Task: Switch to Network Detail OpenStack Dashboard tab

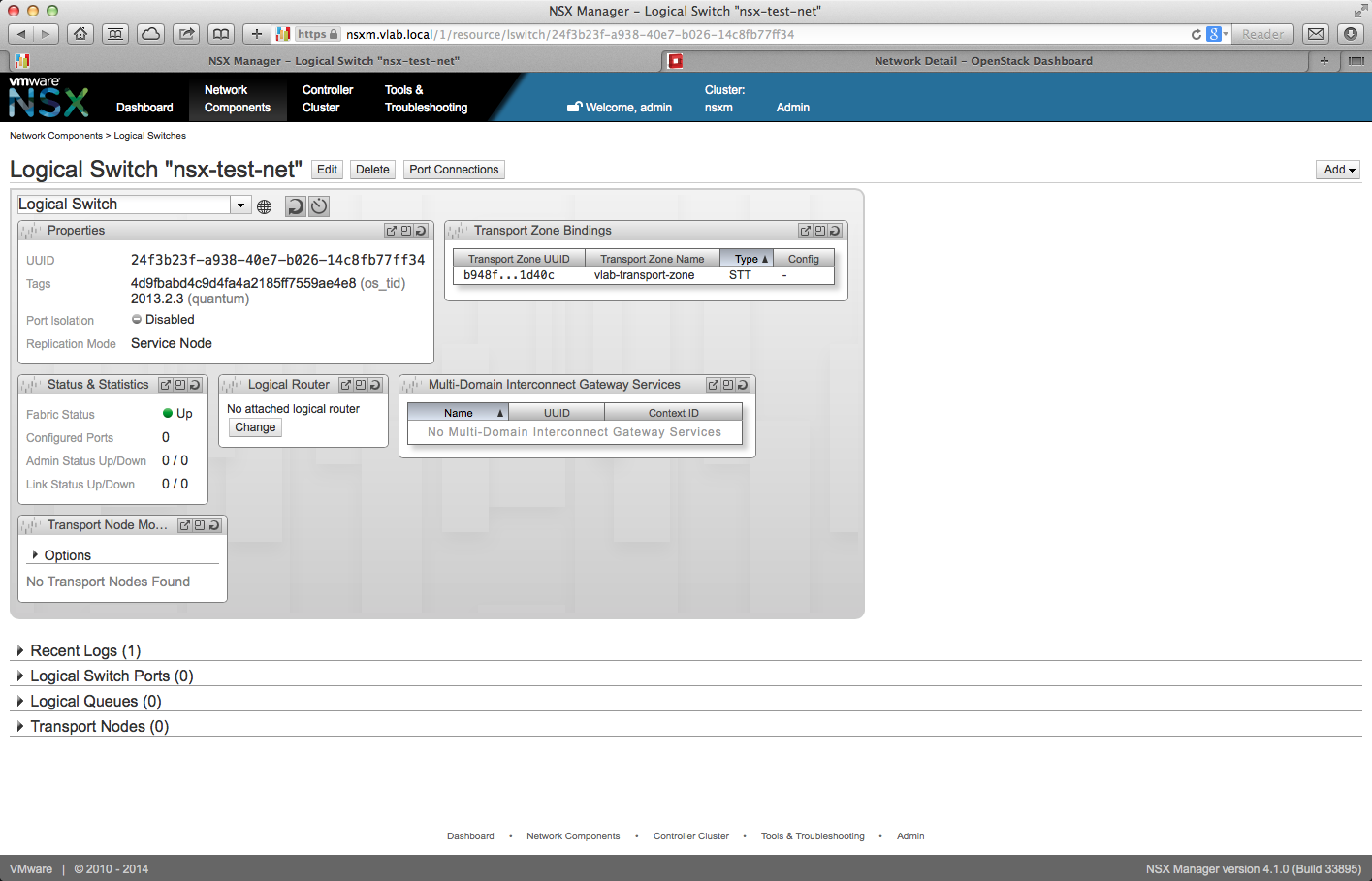Action: click(982, 61)
